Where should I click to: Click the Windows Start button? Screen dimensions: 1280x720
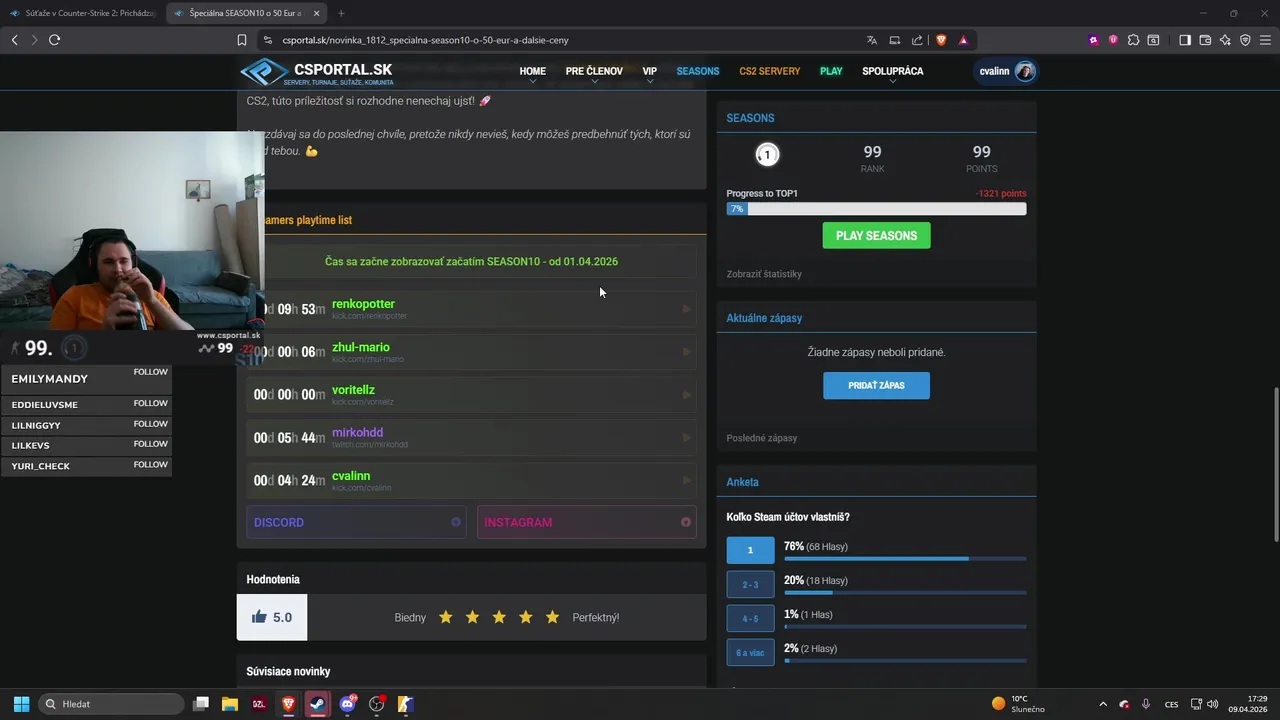click(21, 704)
